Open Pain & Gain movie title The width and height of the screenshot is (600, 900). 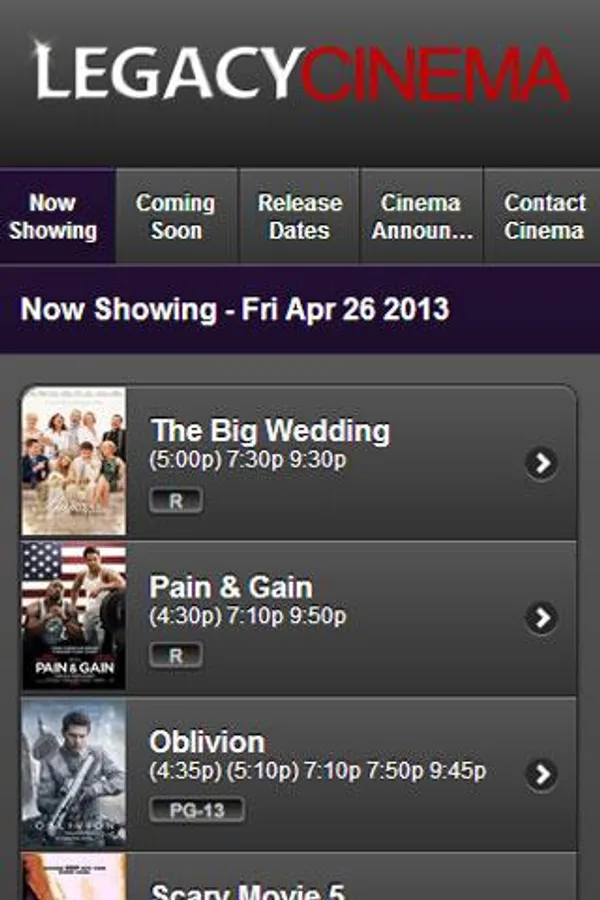pyautogui.click(x=231, y=587)
